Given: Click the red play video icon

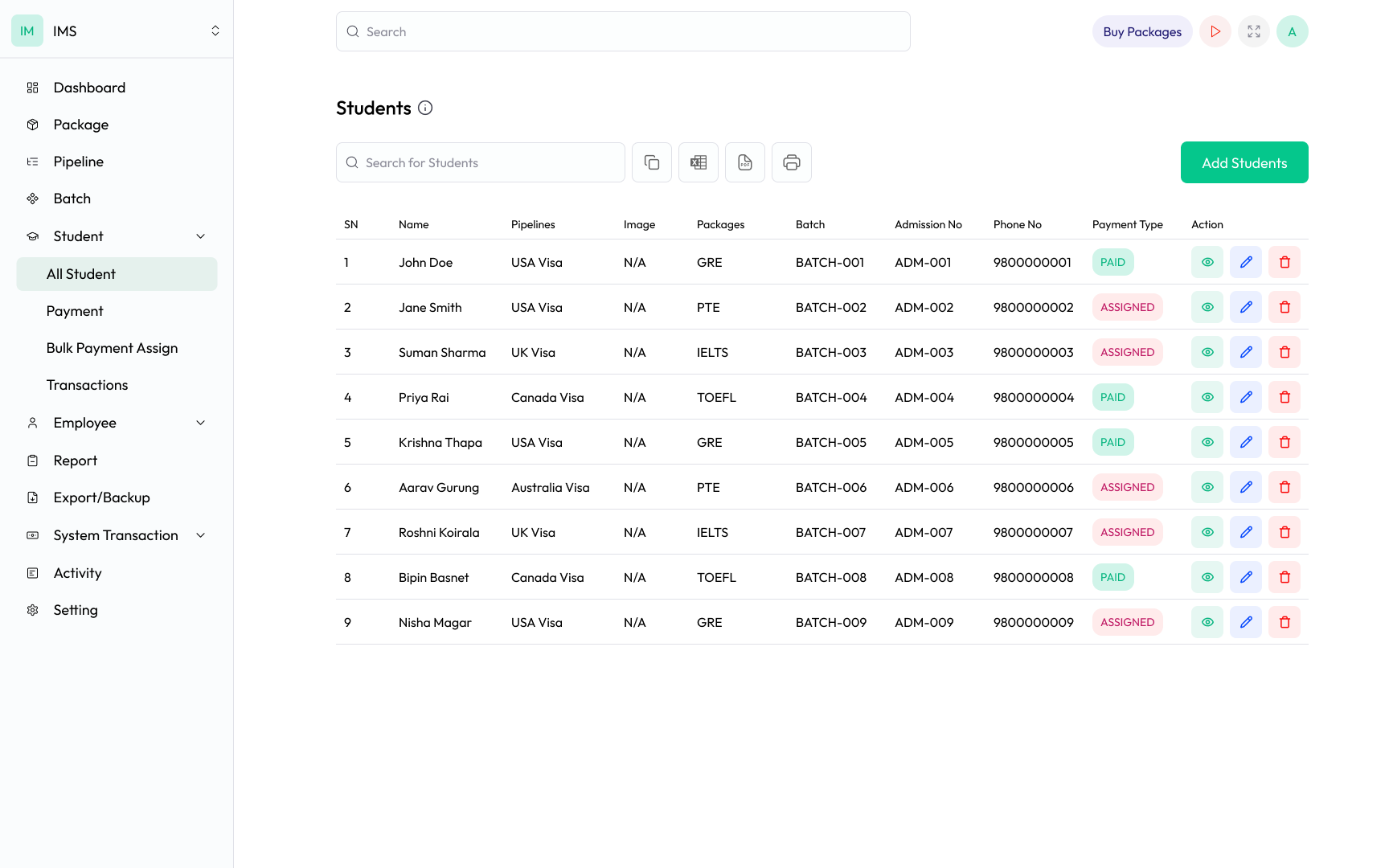Looking at the screenshot, I should coord(1215,31).
